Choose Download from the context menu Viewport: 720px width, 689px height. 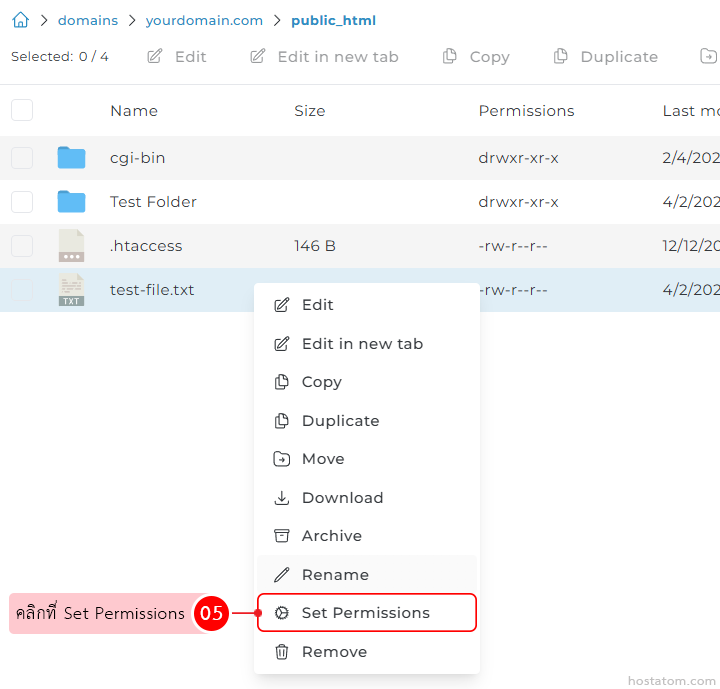pyautogui.click(x=342, y=498)
